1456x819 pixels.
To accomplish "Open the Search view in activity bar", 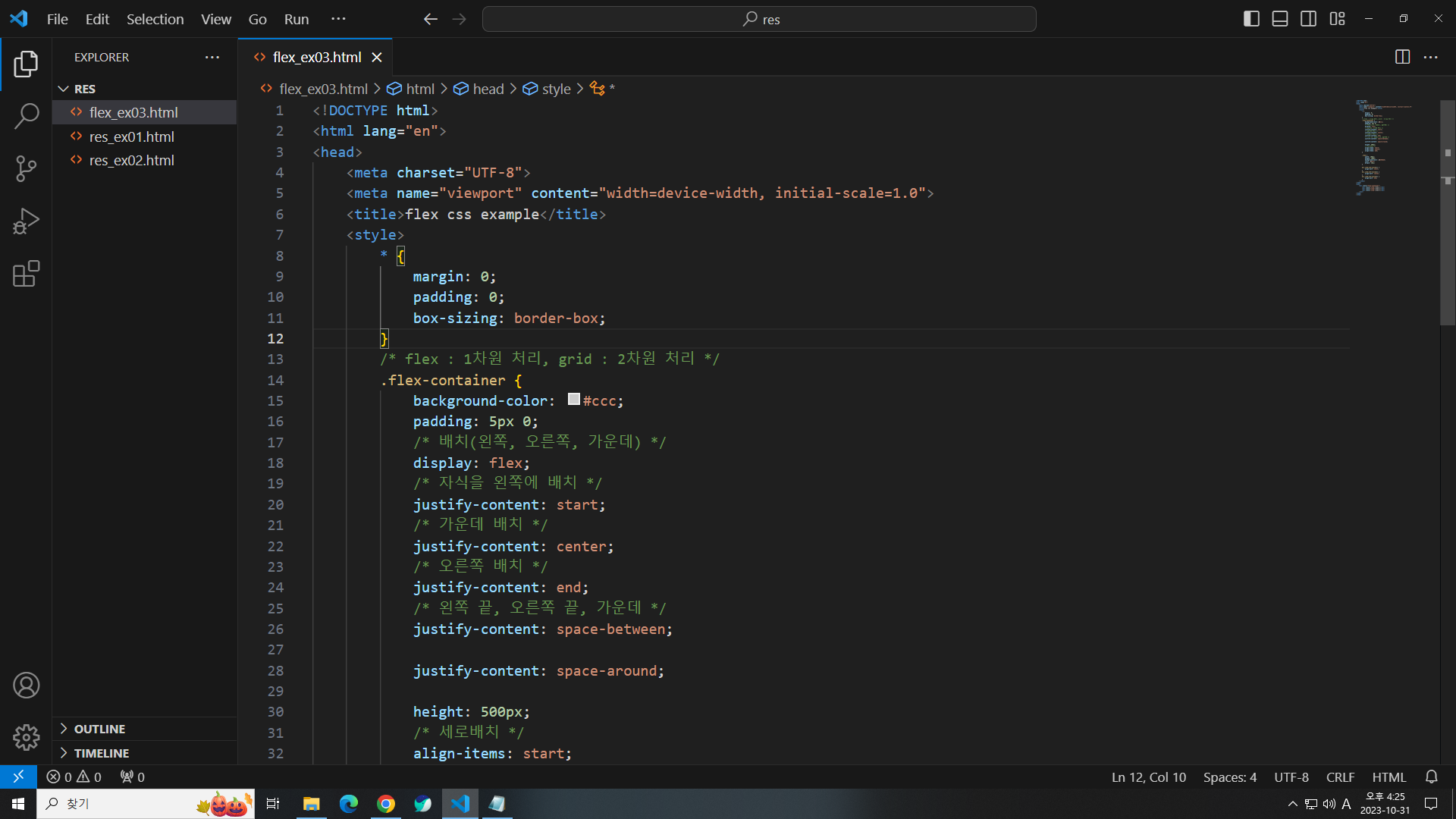I will [x=27, y=116].
